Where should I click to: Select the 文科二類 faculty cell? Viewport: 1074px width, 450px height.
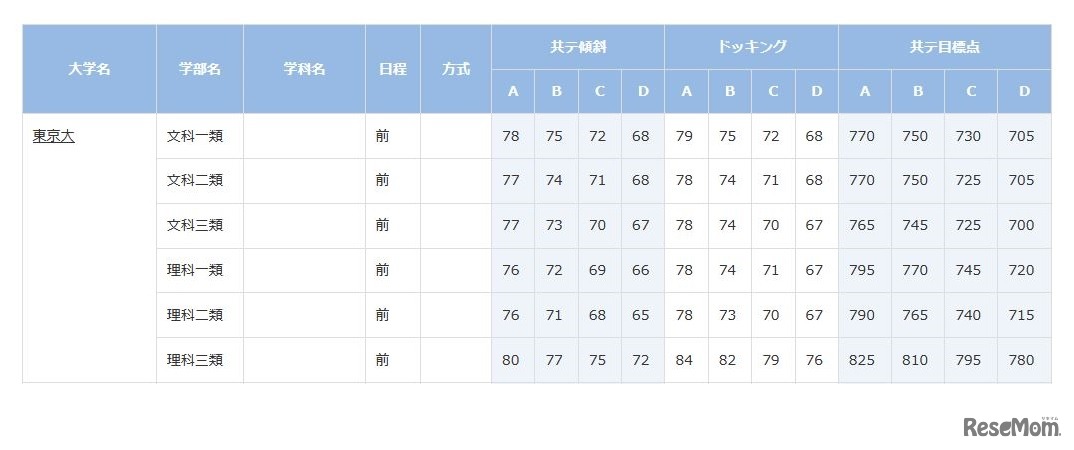click(194, 181)
